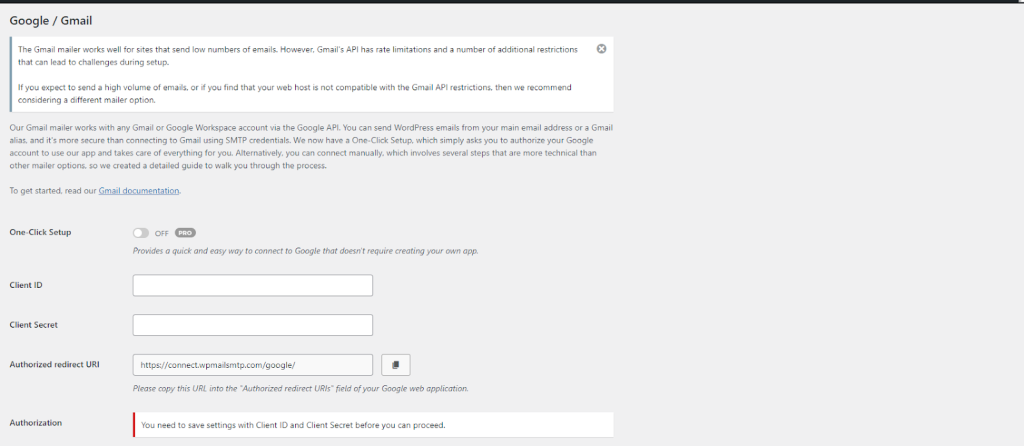The width and height of the screenshot is (1024, 446).
Task: Click into the Client Secret field
Action: click(x=252, y=325)
